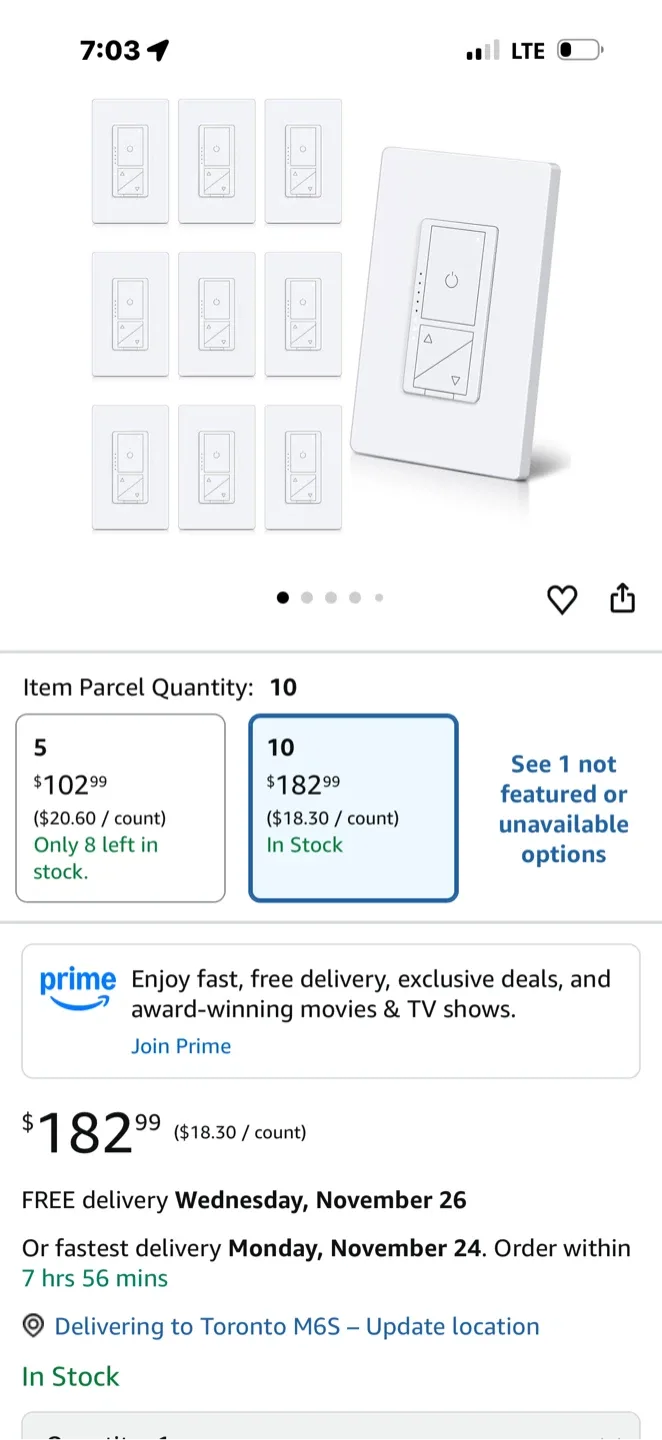Select the 10-pack purchase option
The image size is (662, 1440).
click(x=353, y=807)
